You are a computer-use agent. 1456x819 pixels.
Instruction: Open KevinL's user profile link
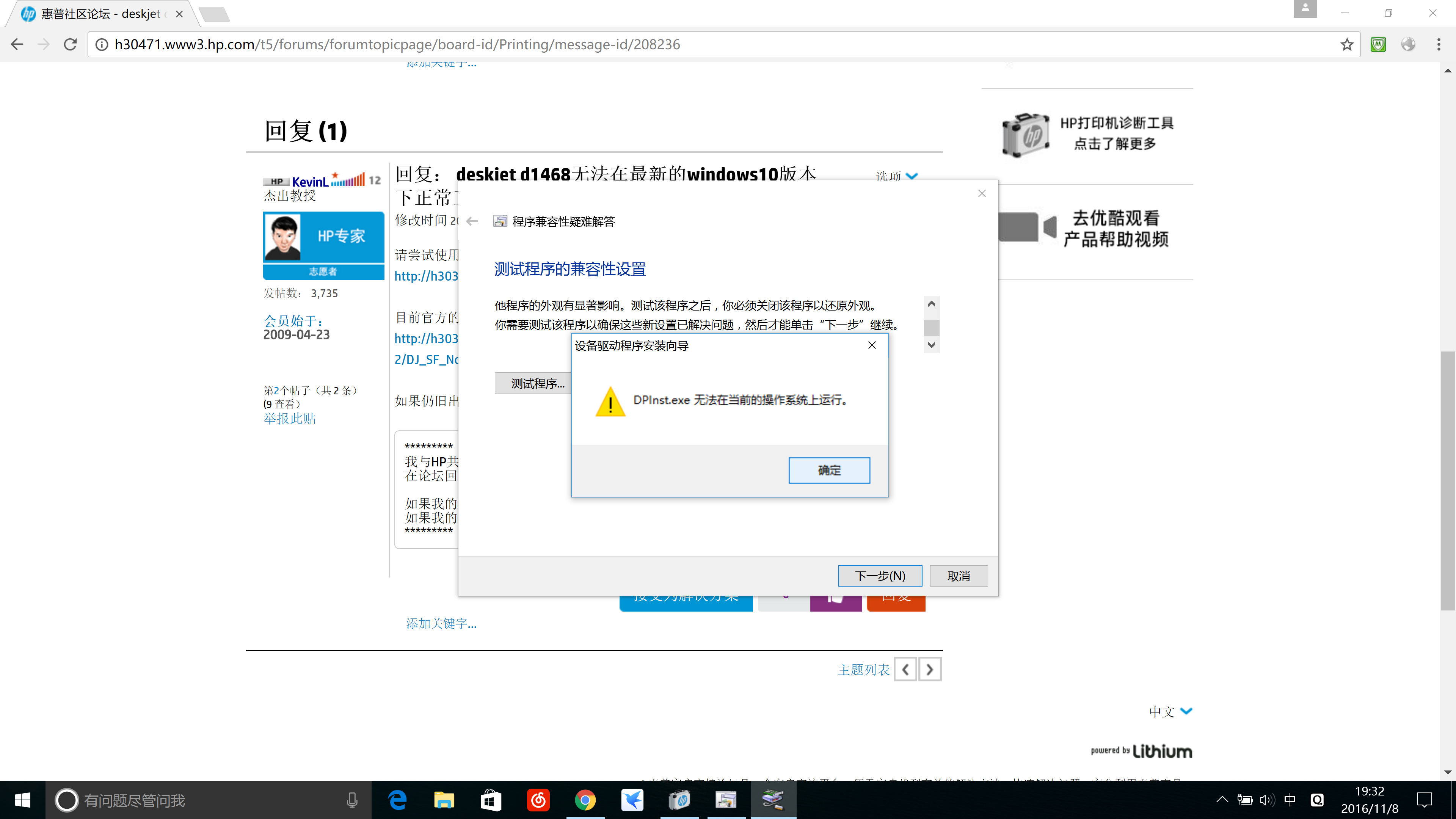pyautogui.click(x=310, y=182)
